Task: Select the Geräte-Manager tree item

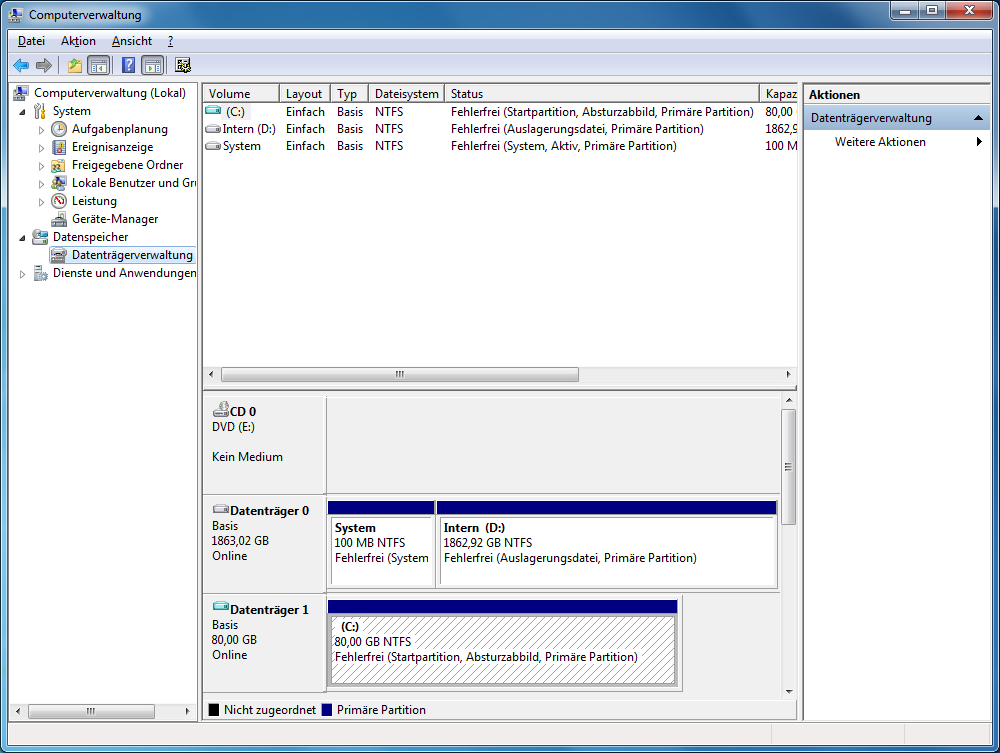Action: click(x=115, y=219)
